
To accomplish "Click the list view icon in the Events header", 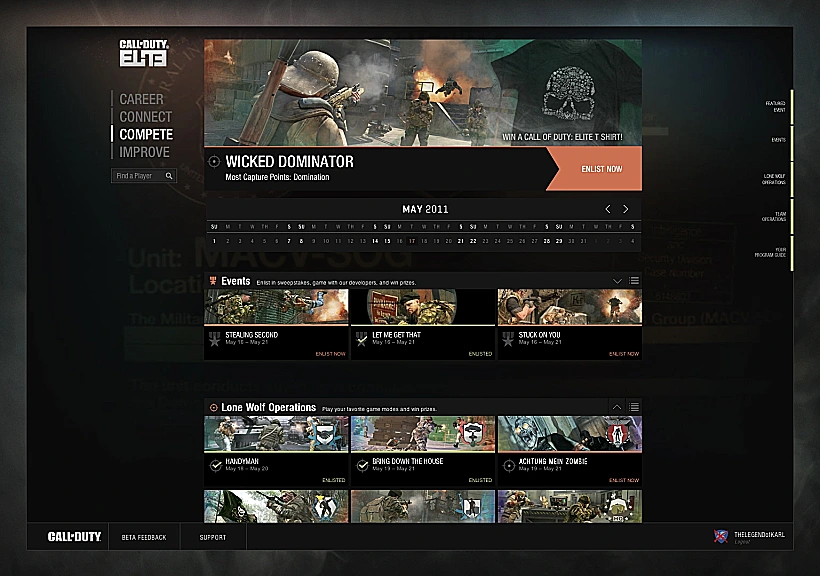I will (633, 281).
